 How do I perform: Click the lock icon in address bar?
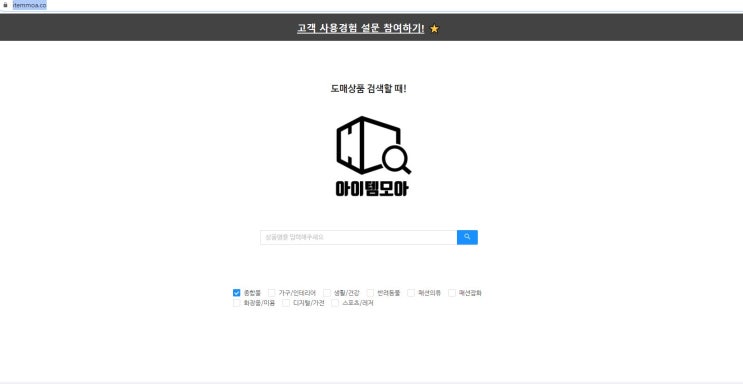tap(6, 5)
